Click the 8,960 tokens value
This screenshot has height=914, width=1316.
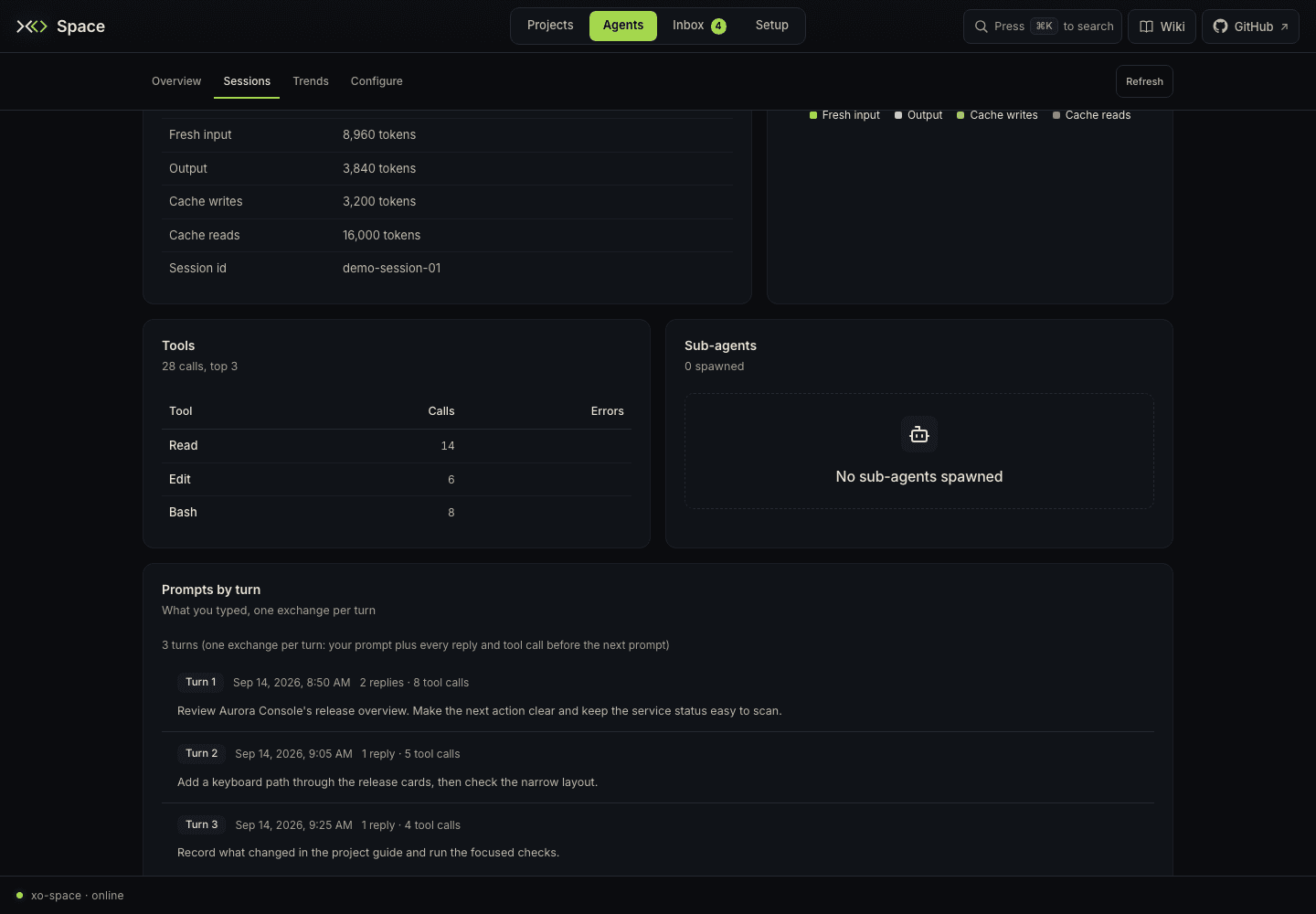pos(379,134)
